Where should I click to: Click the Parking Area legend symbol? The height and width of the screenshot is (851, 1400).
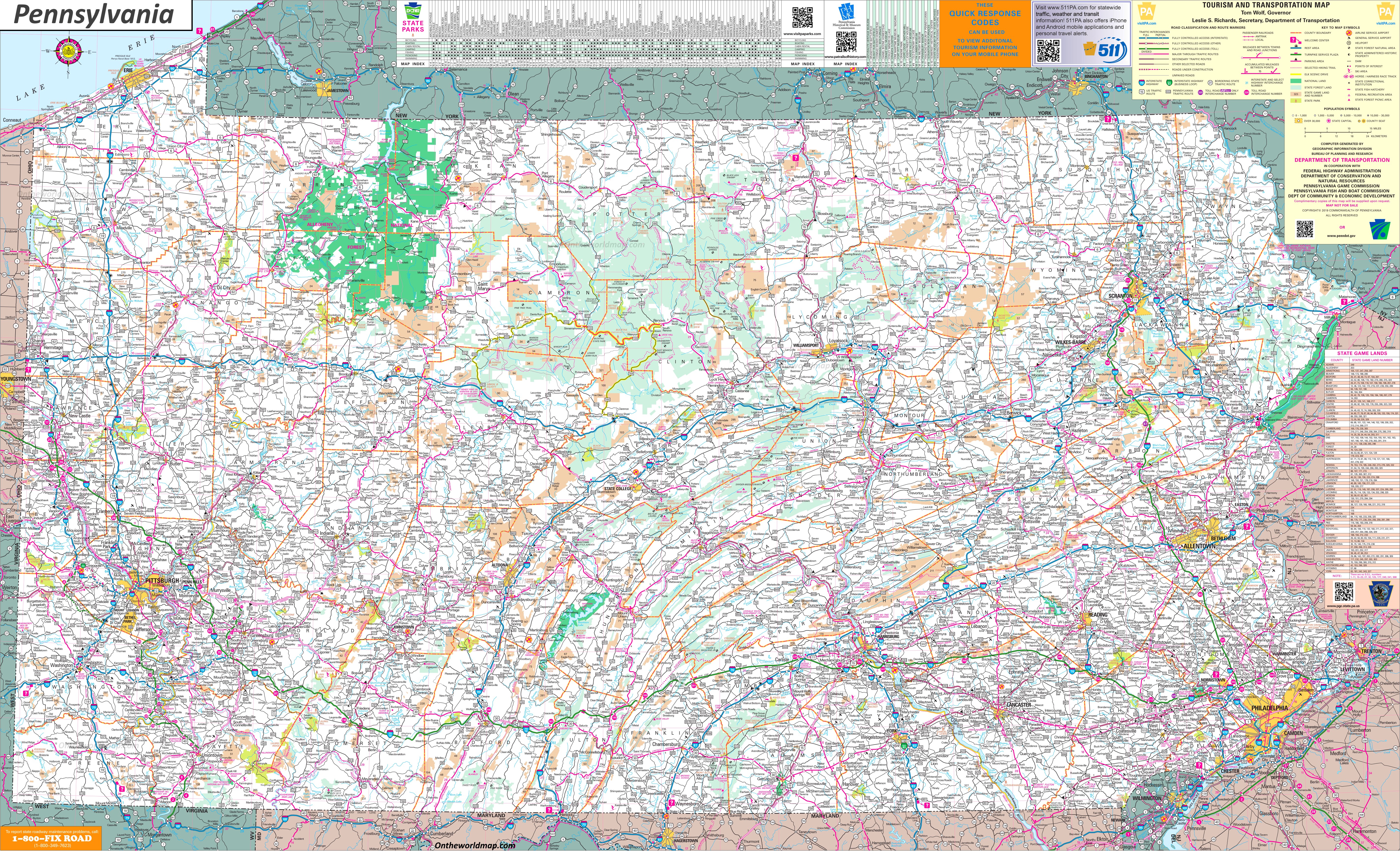[x=1296, y=60]
